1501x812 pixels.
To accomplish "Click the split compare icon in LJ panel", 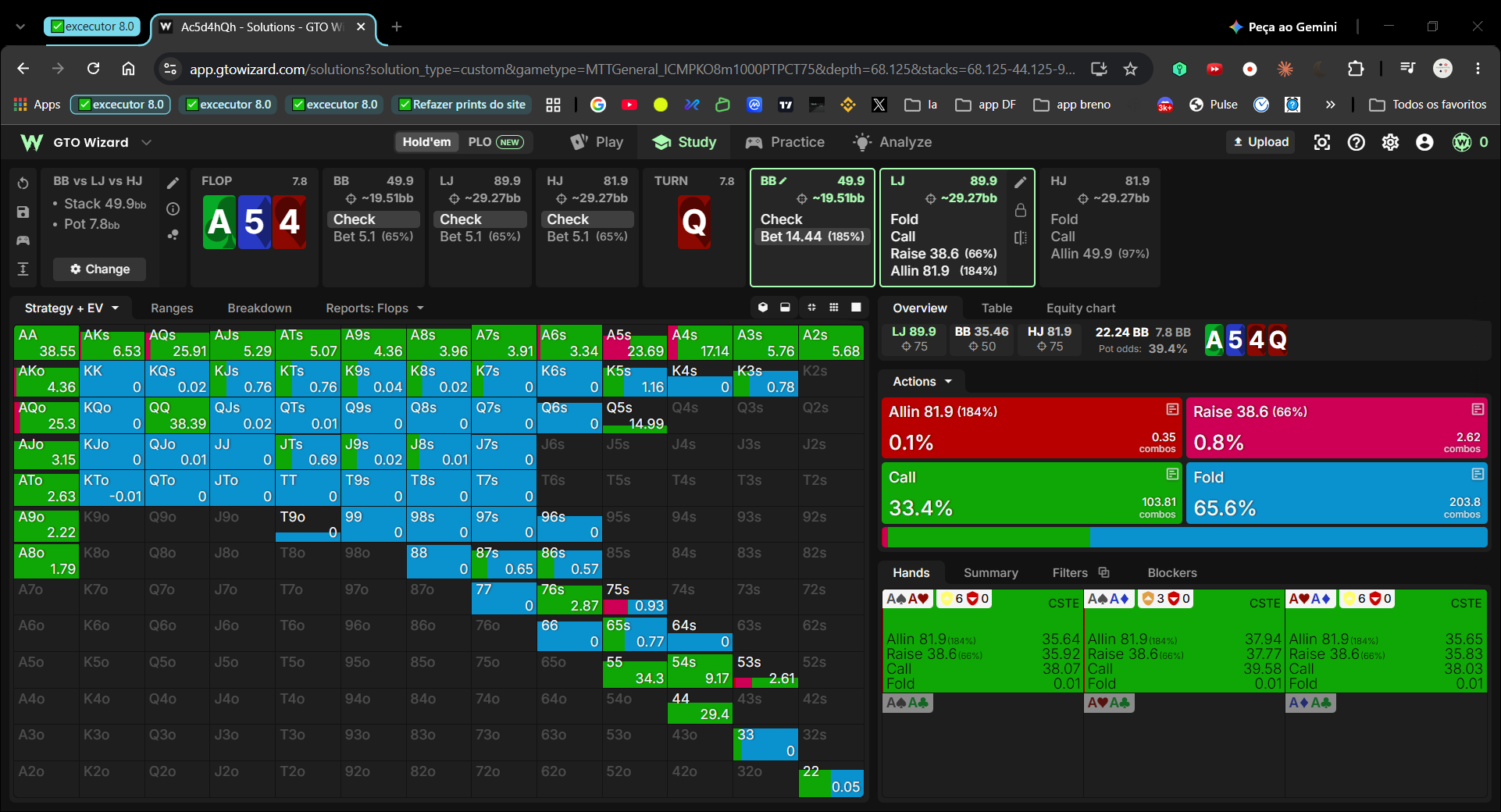I will pyautogui.click(x=1021, y=237).
